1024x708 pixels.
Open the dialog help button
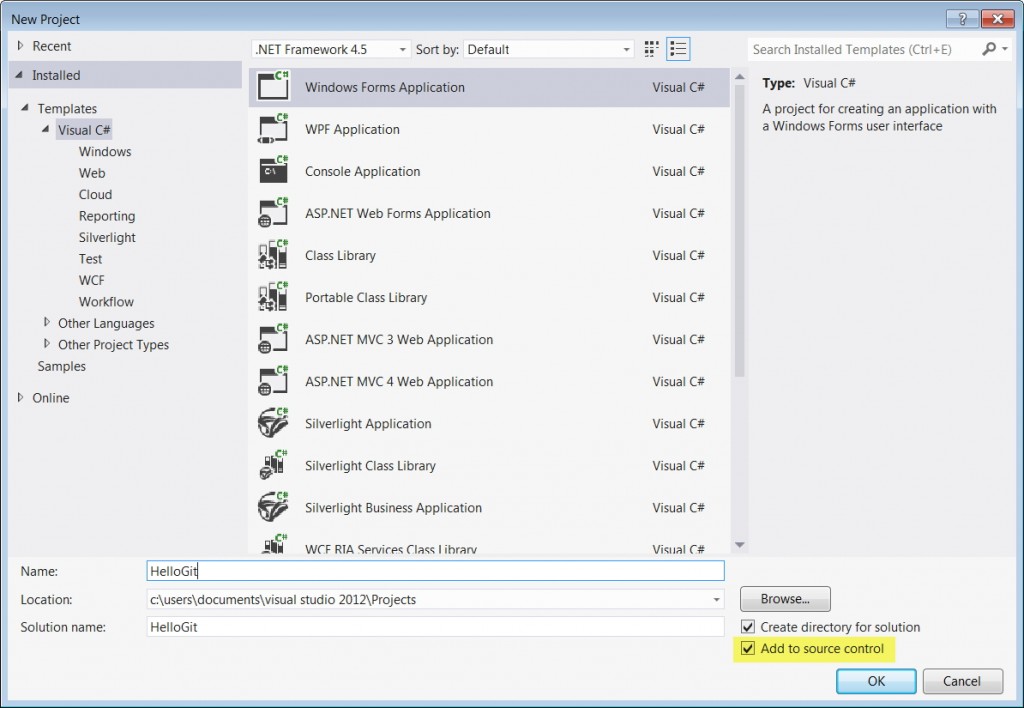(962, 19)
